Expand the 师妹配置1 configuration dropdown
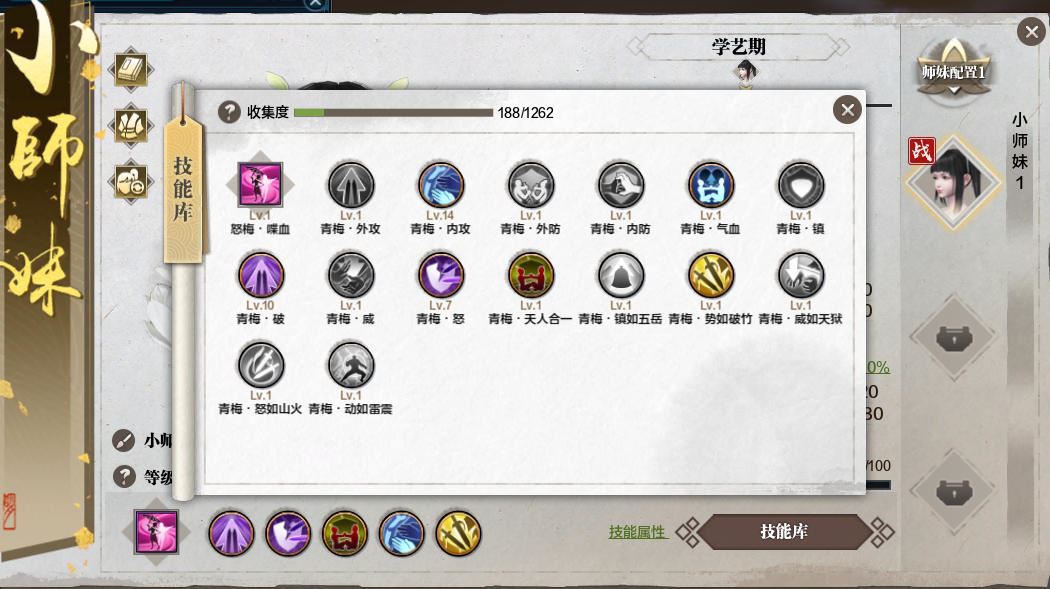 pyautogui.click(x=954, y=73)
